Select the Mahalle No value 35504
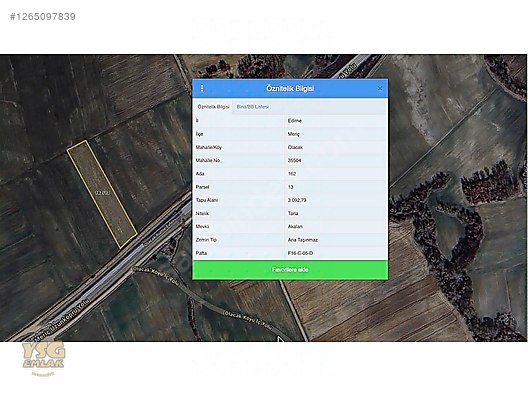This screenshot has height=396, width=528. pyautogui.click(x=294, y=161)
